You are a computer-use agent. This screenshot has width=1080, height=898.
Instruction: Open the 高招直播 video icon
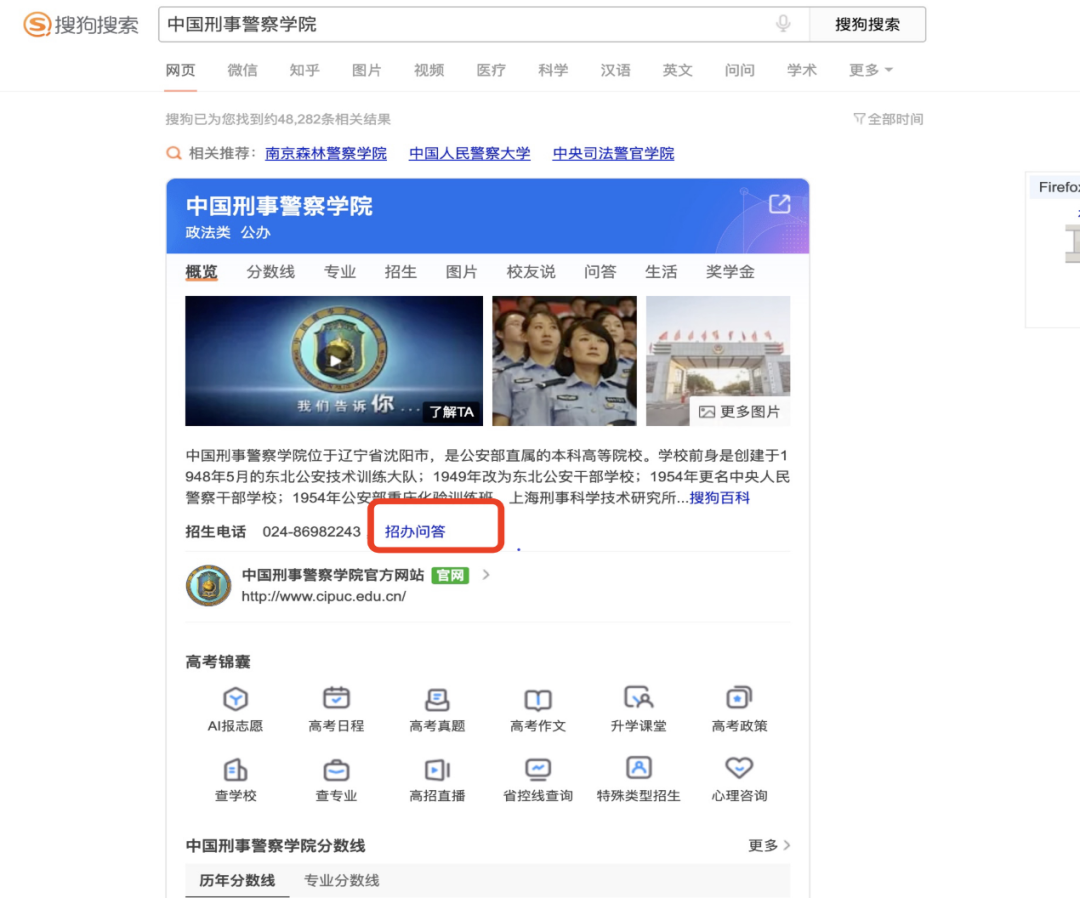[437, 769]
